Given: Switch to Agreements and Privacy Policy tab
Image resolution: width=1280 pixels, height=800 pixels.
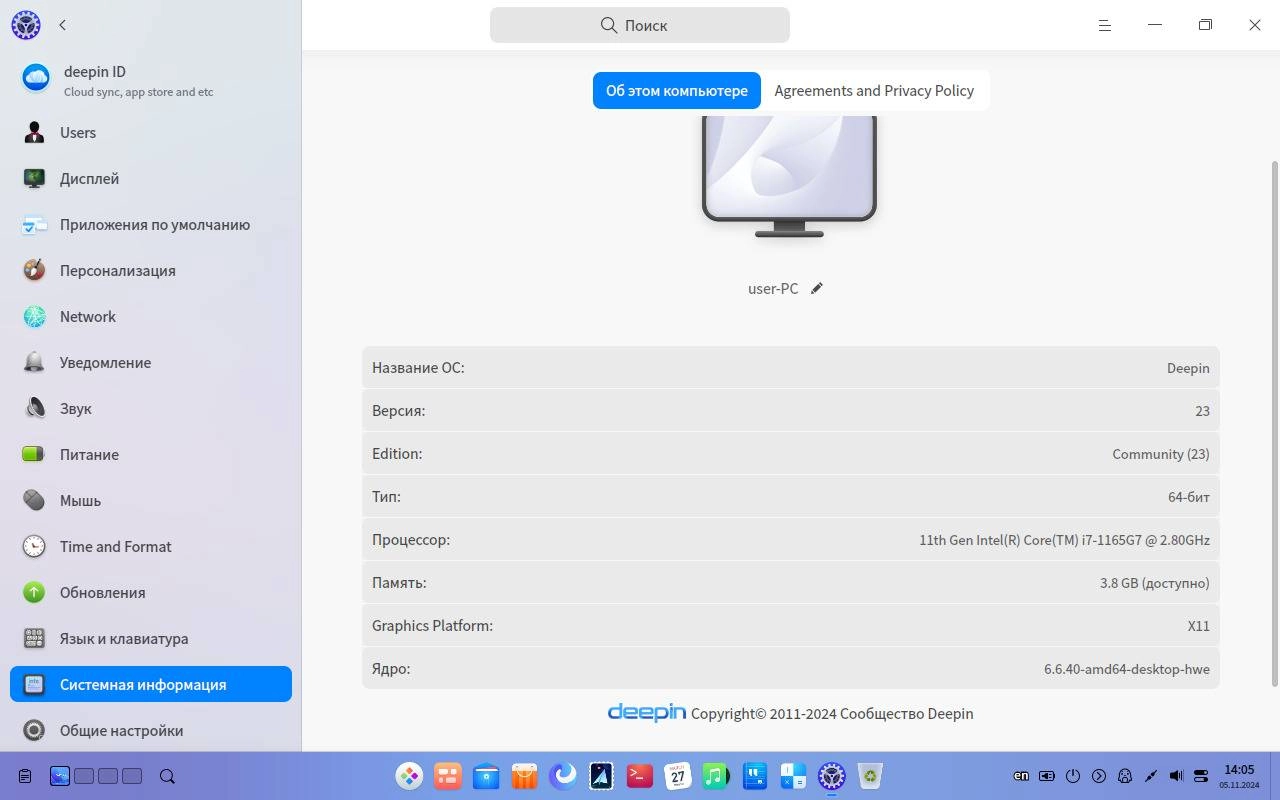Looking at the screenshot, I should [x=874, y=90].
